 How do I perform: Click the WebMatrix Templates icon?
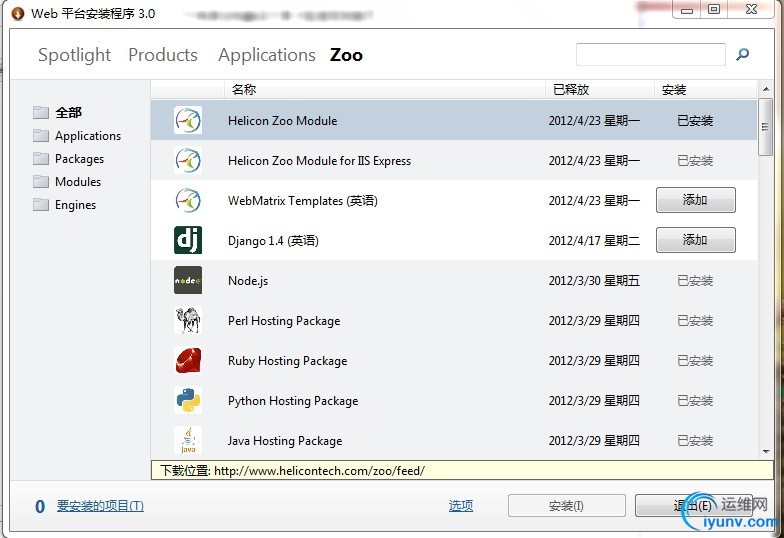pos(187,200)
